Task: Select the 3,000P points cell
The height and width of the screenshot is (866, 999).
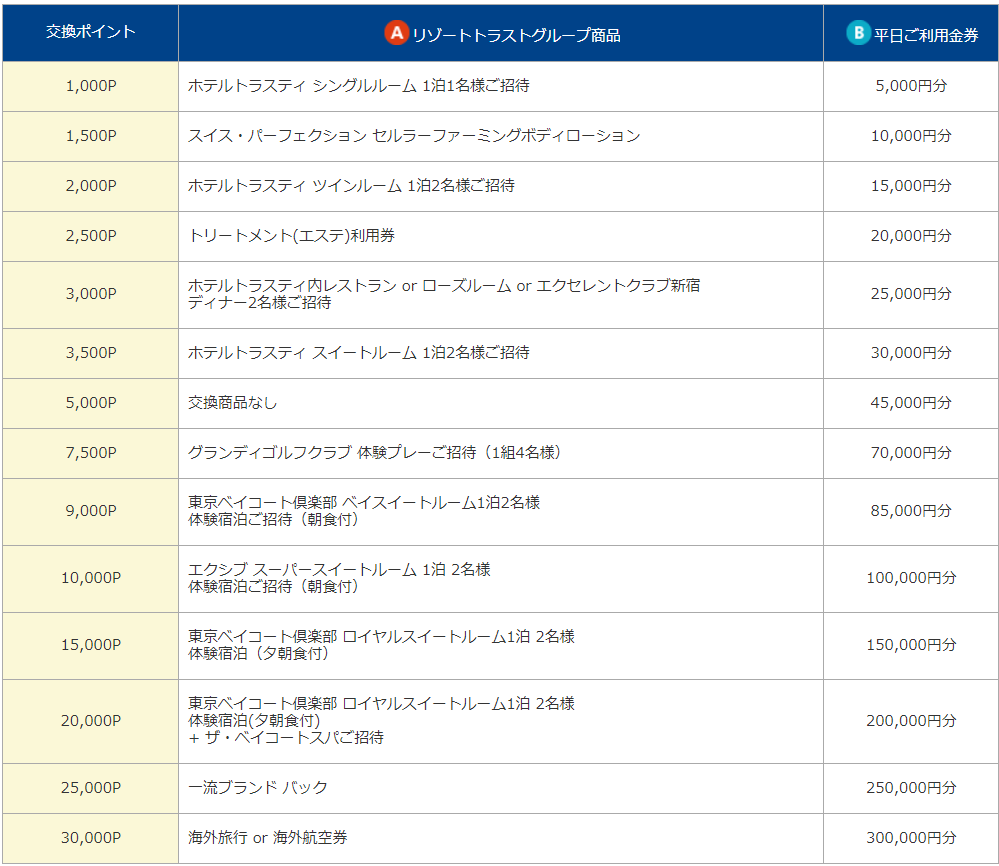Action: pyautogui.click(x=90, y=294)
